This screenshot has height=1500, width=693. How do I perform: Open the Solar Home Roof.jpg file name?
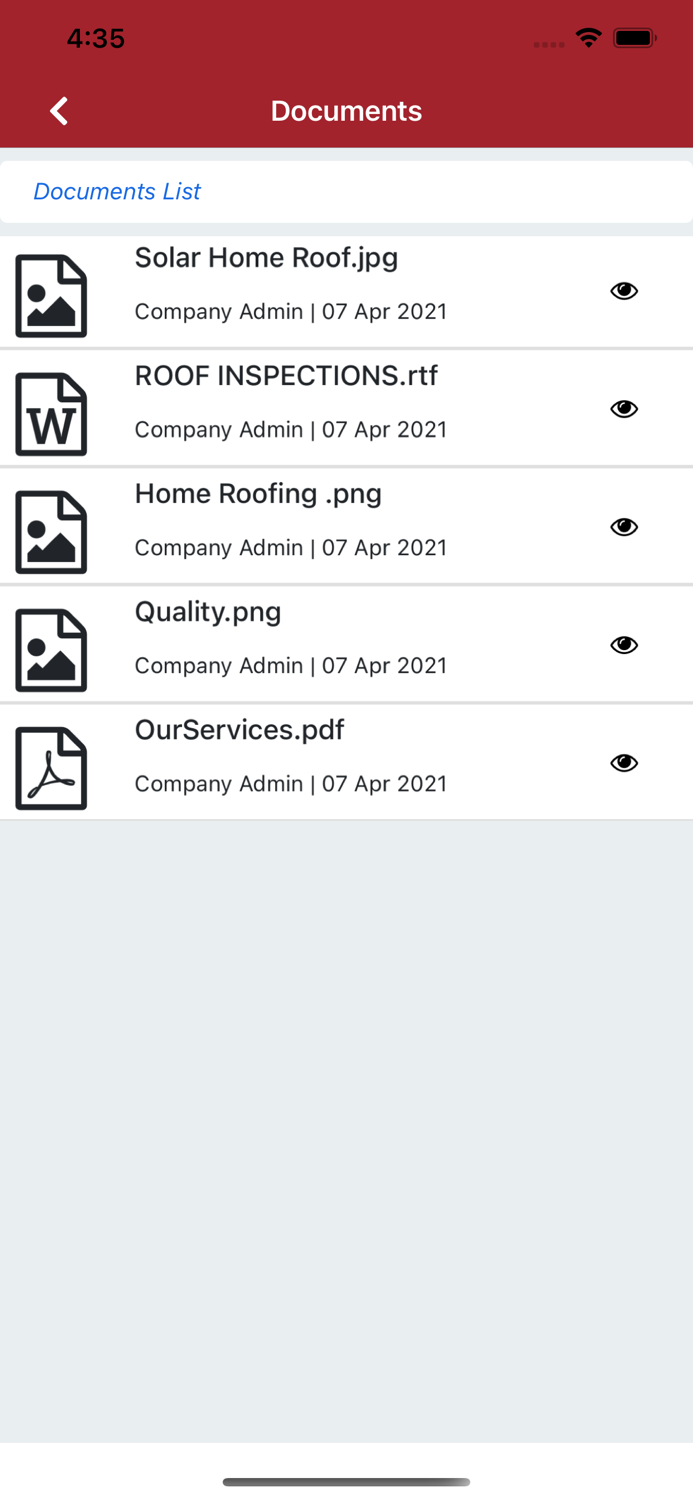266,258
